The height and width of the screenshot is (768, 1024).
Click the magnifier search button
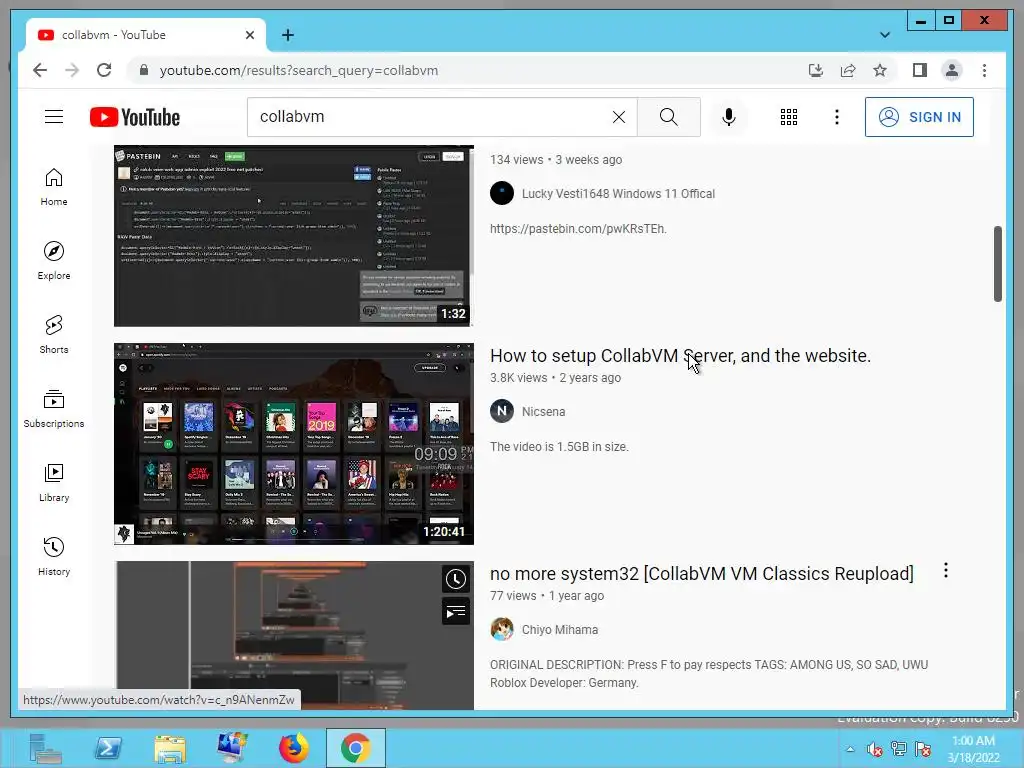point(669,117)
